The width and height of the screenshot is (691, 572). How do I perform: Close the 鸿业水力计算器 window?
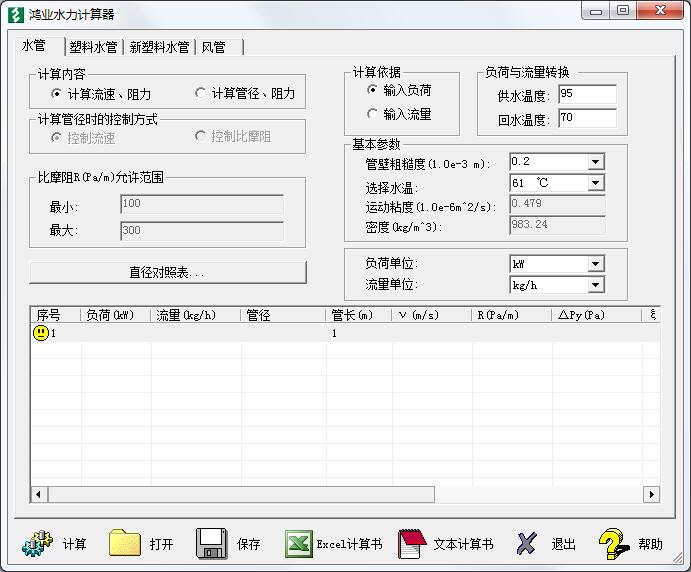[x=660, y=11]
